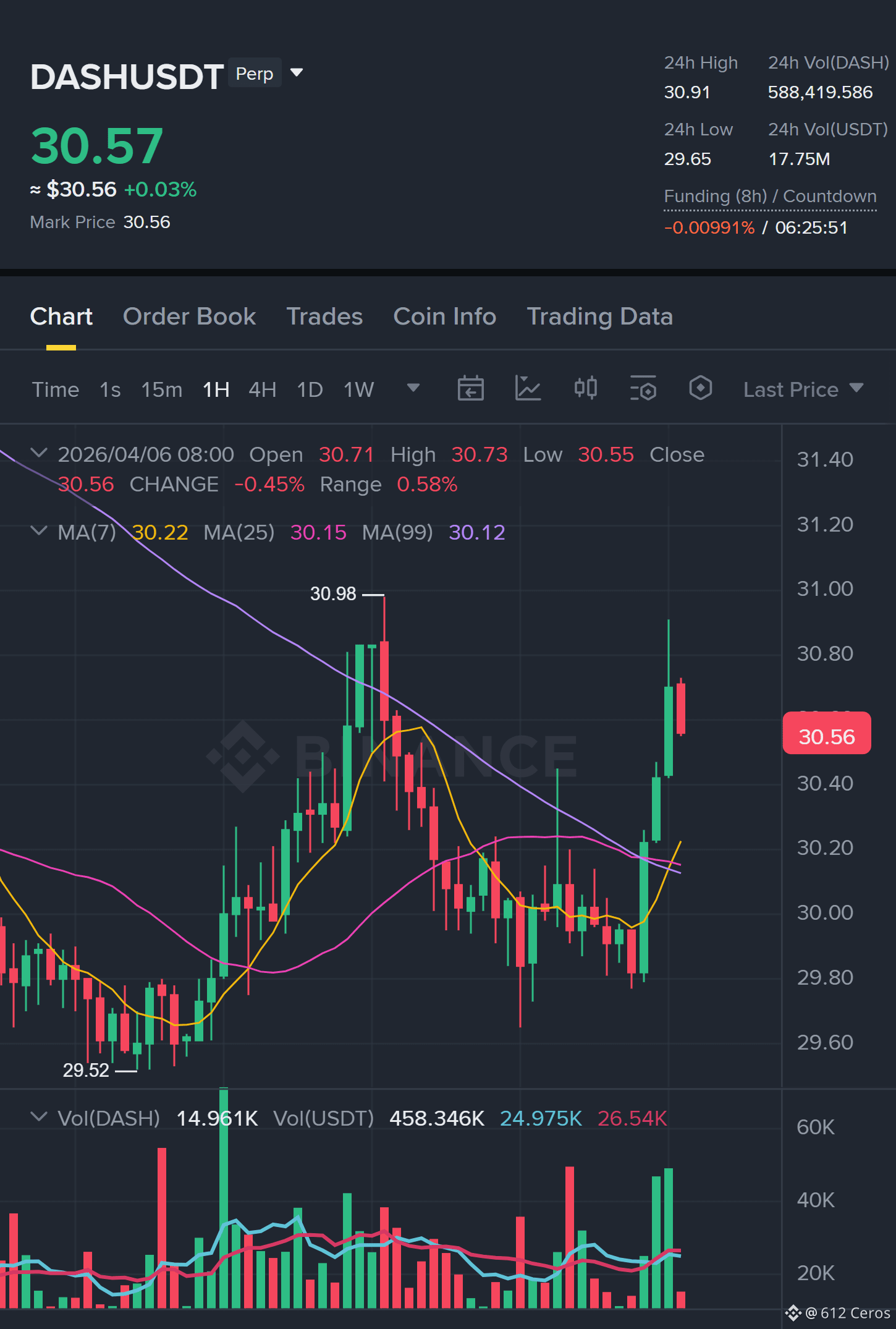
Task: Expand the DASHUSDT Perp pair dropdown arrow
Action: coord(297,73)
